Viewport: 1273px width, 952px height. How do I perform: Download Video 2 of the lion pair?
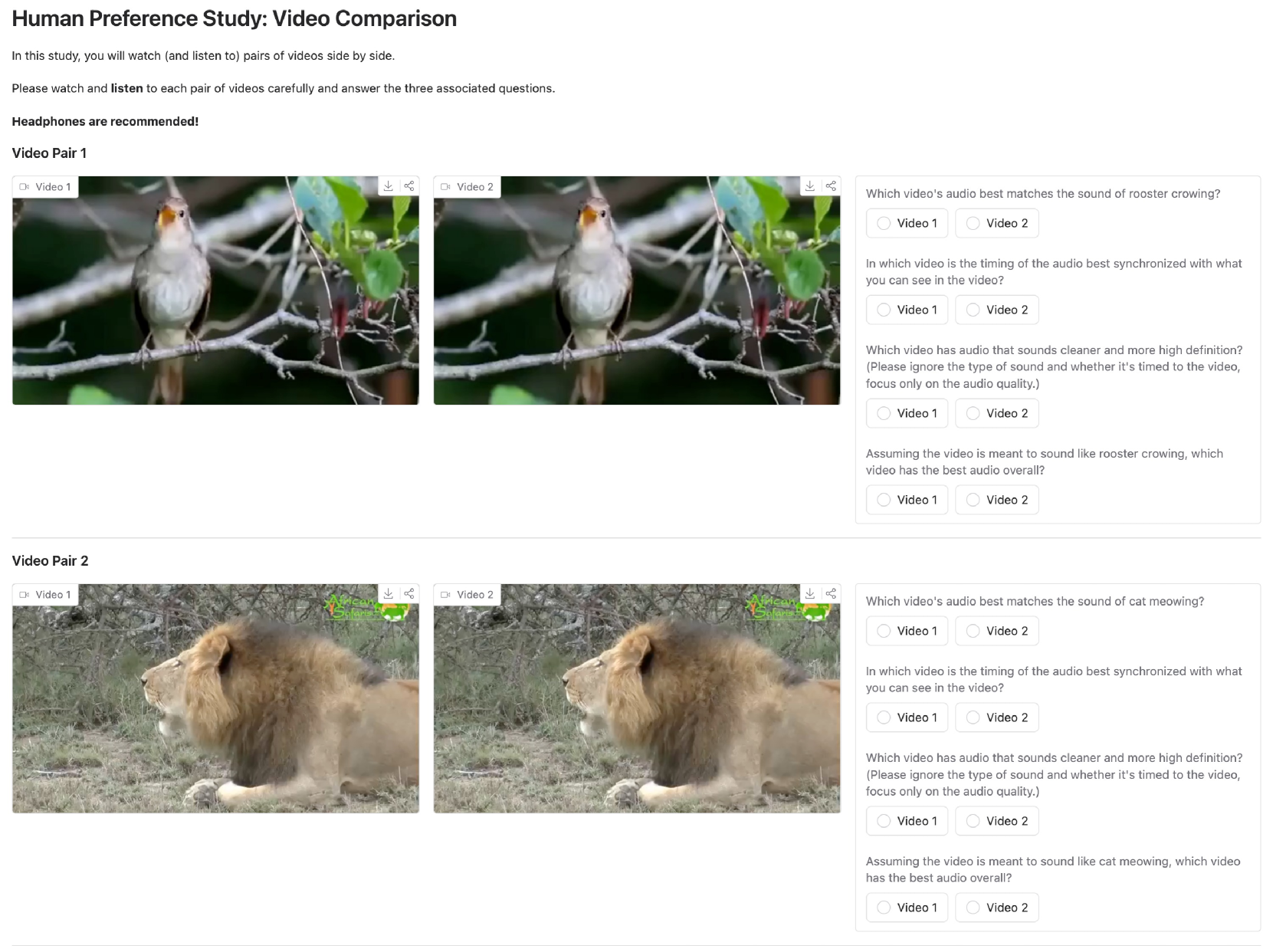[x=810, y=594]
